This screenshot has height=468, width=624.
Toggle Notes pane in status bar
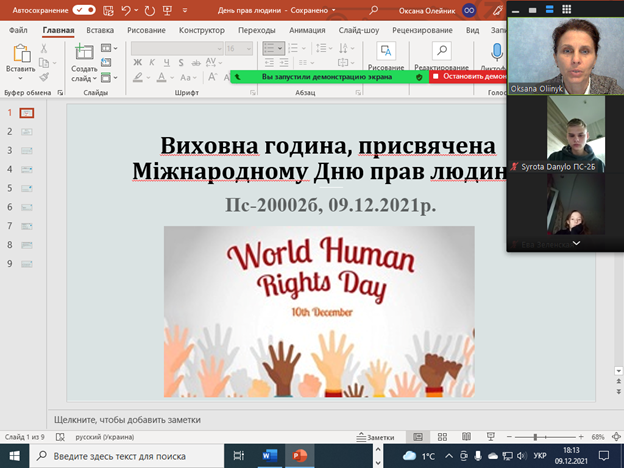pyautogui.click(x=374, y=437)
